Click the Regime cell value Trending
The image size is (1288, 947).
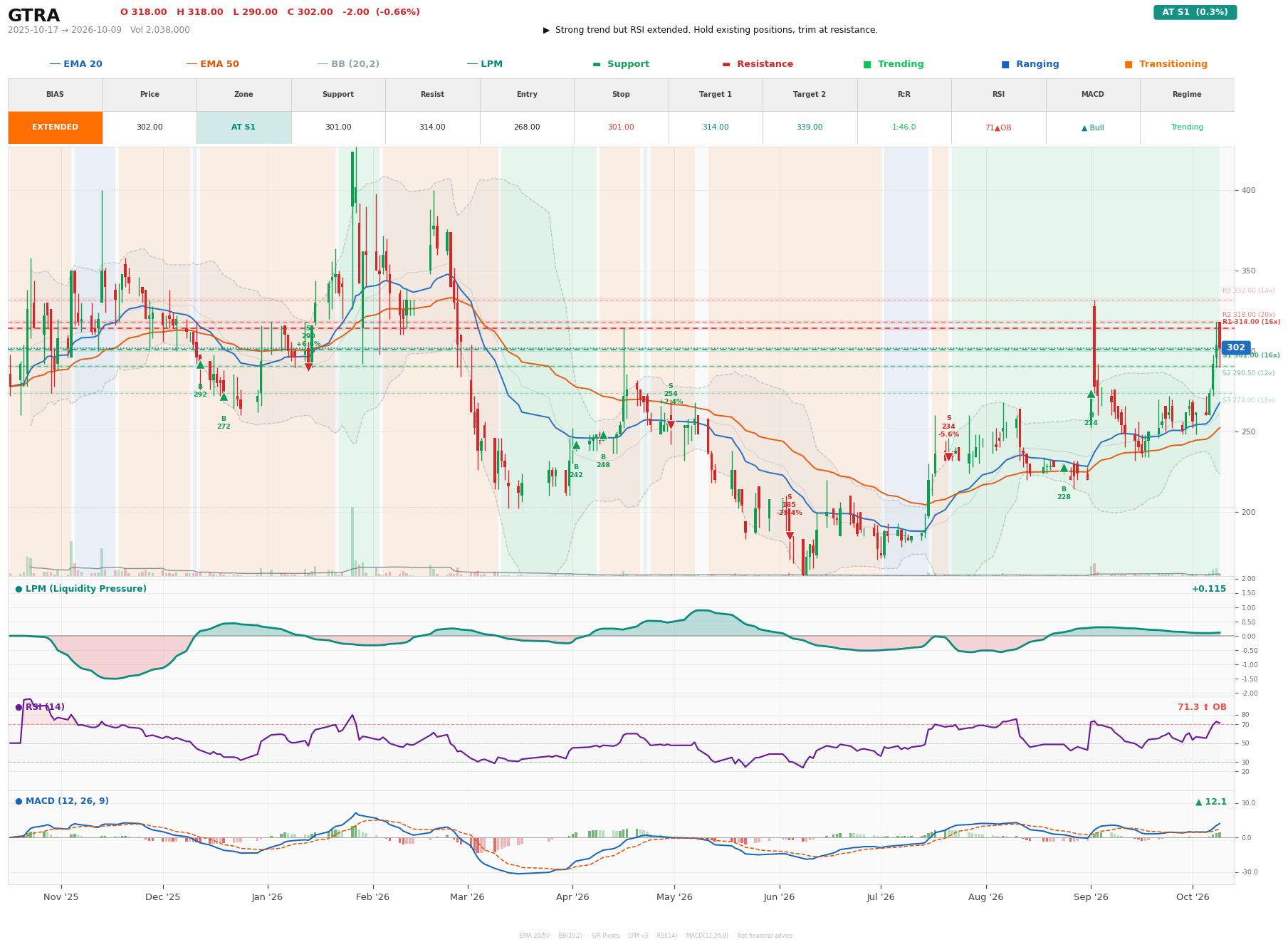1187,127
